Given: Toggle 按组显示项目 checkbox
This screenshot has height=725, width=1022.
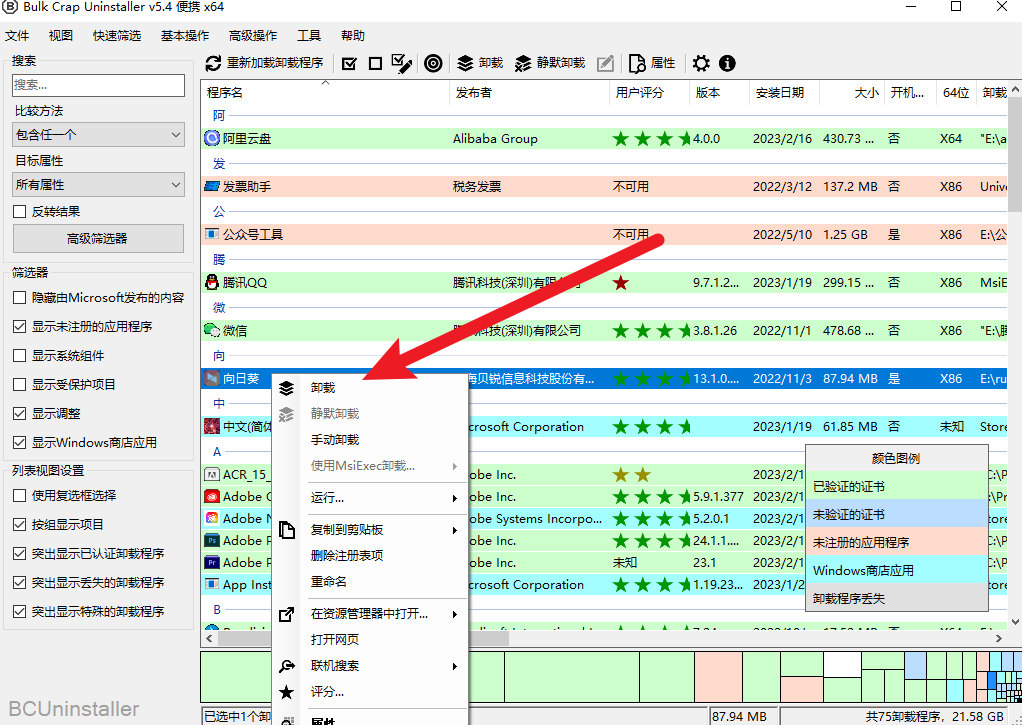Looking at the screenshot, I should (x=20, y=525).
